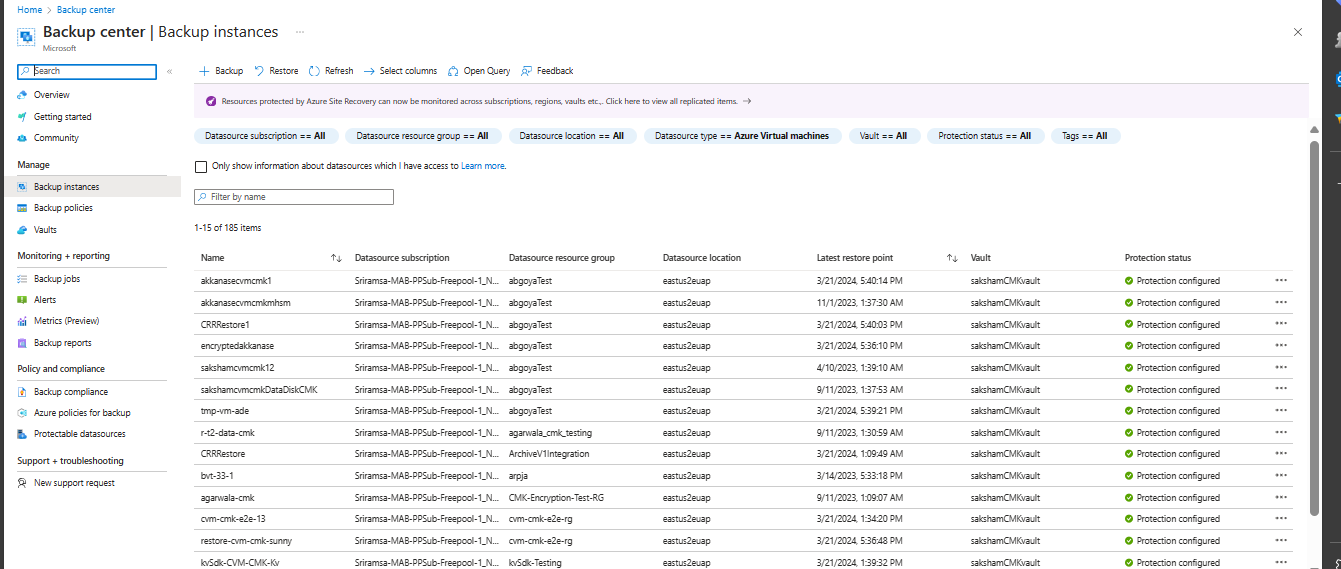Collapse the sidebar with double-chevron icon
Screen dimensions: 1341x569
click(170, 71)
